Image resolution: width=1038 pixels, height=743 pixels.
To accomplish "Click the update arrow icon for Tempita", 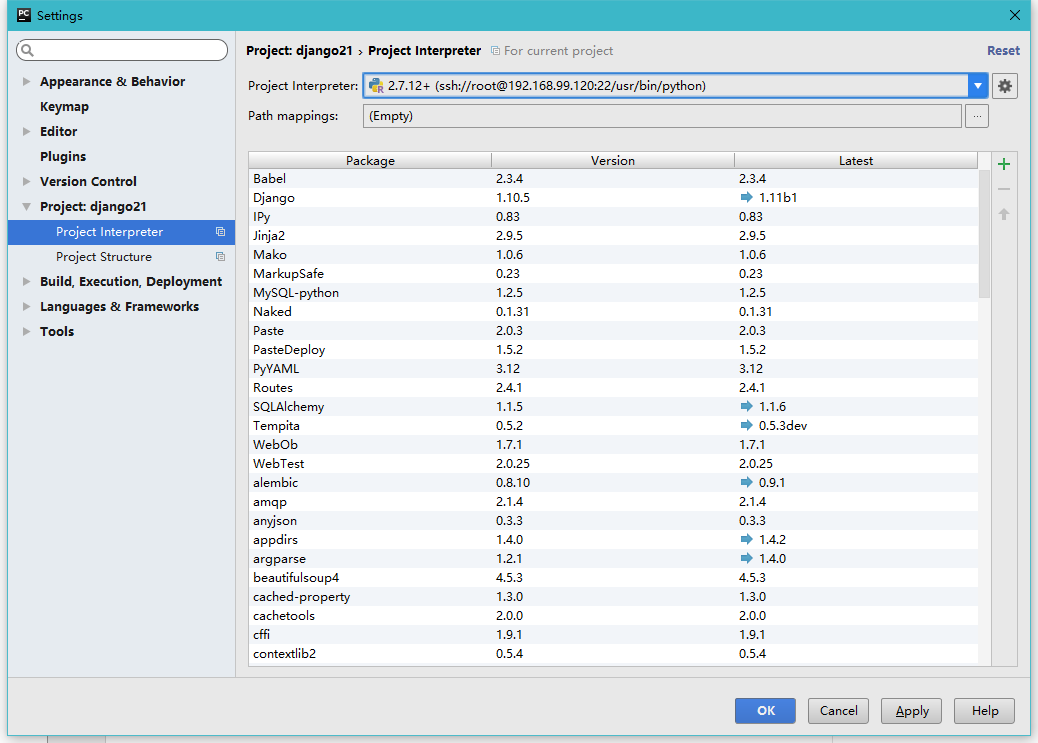I will pyautogui.click(x=746, y=425).
